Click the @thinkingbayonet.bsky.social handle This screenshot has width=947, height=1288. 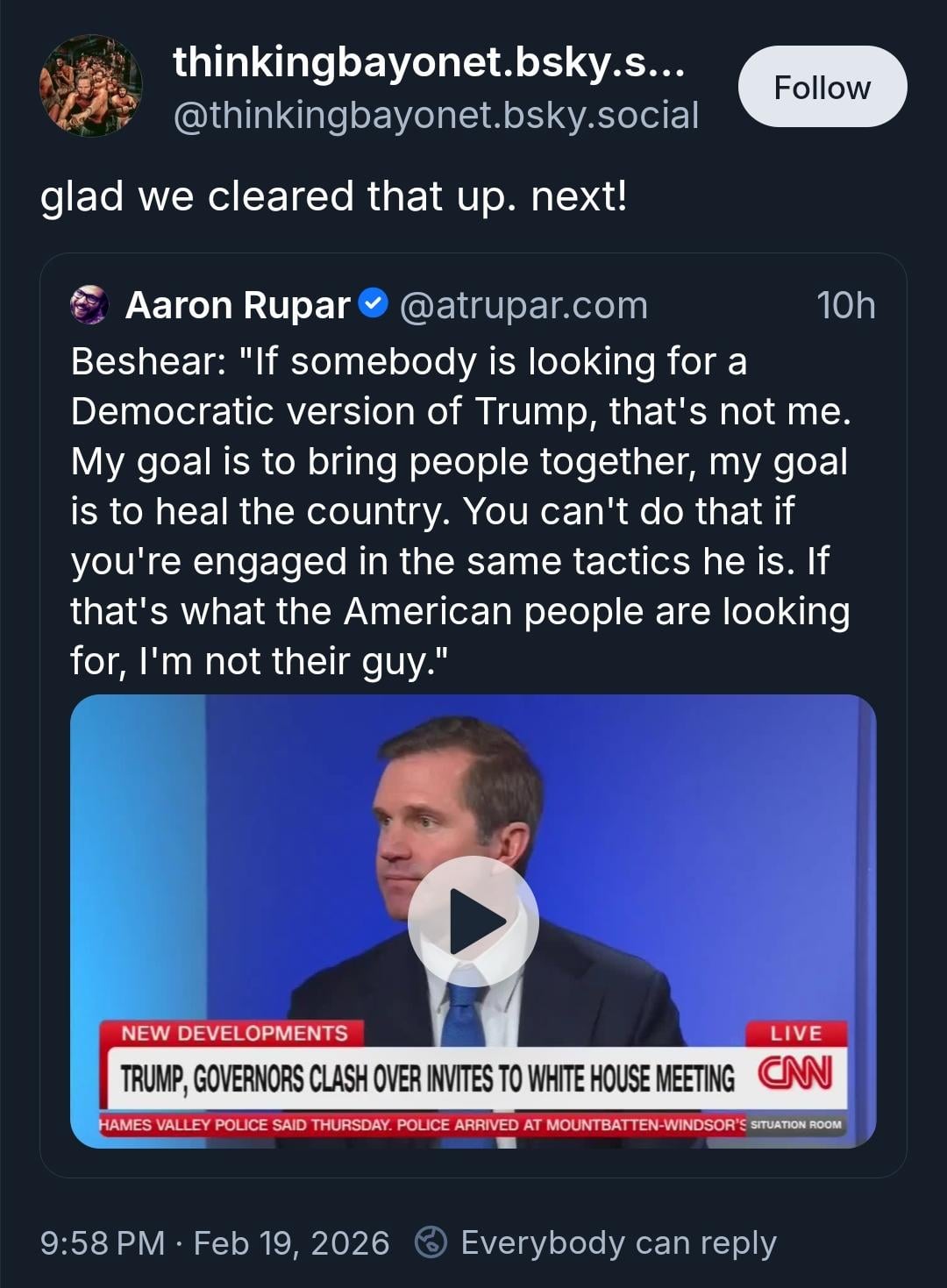(x=436, y=115)
